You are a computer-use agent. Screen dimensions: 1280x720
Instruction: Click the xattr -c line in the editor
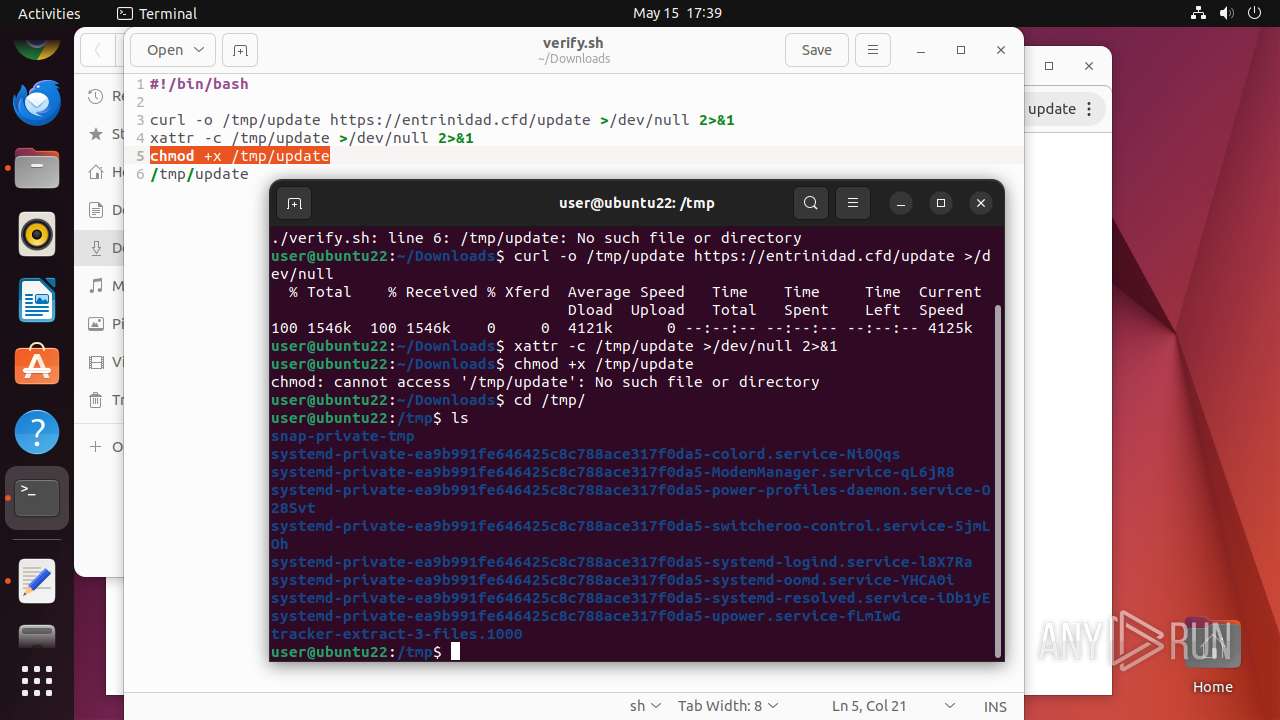point(312,138)
